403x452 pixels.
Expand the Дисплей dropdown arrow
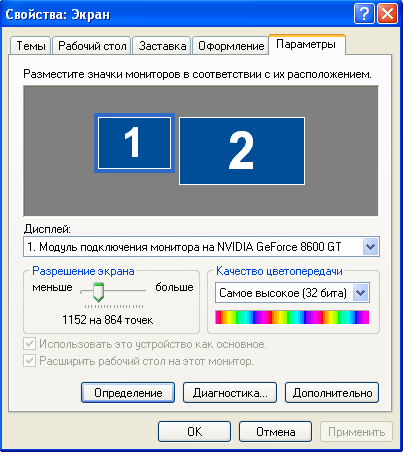[370, 247]
